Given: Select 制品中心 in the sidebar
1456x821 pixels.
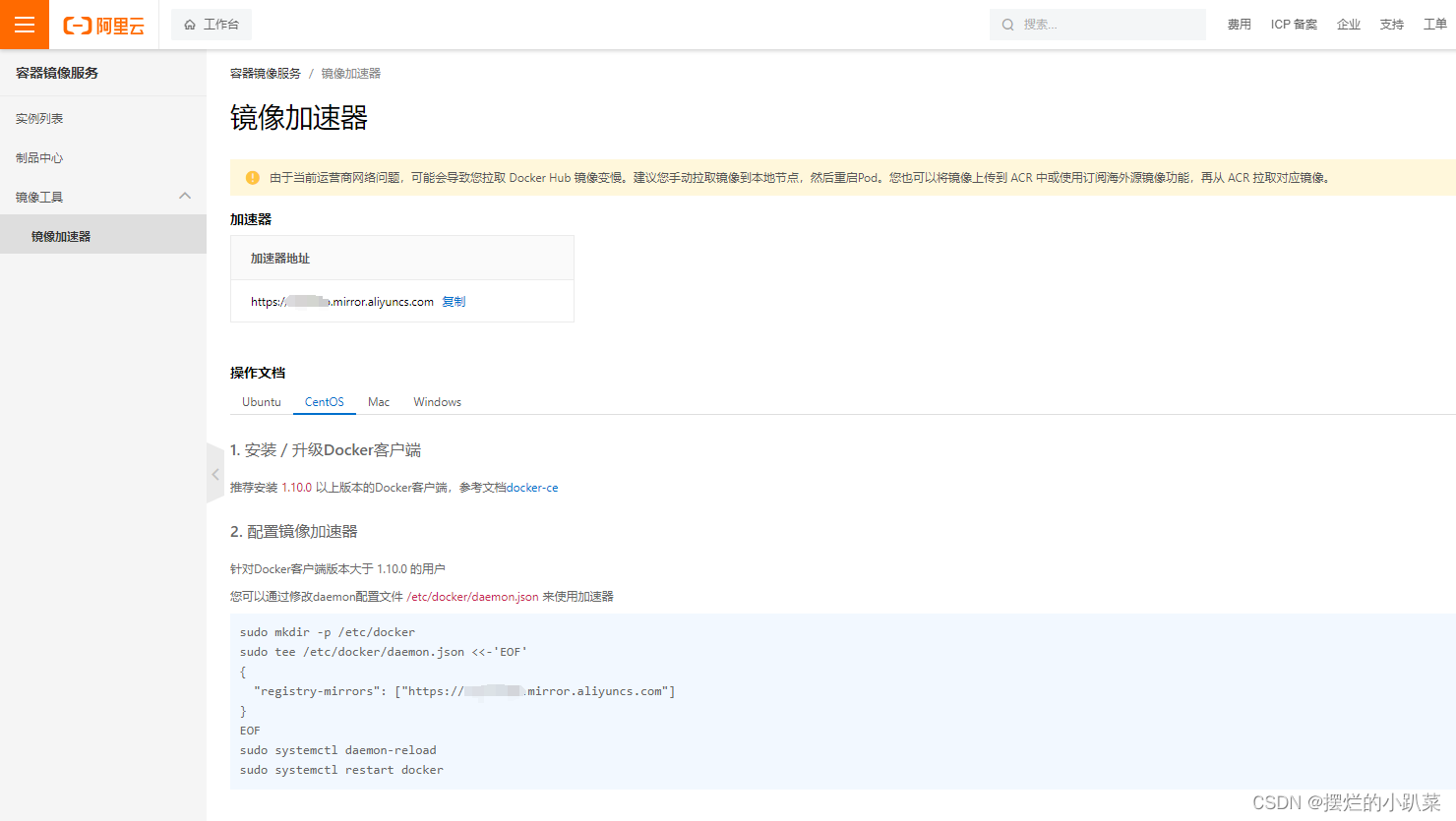Looking at the screenshot, I should [x=103, y=158].
